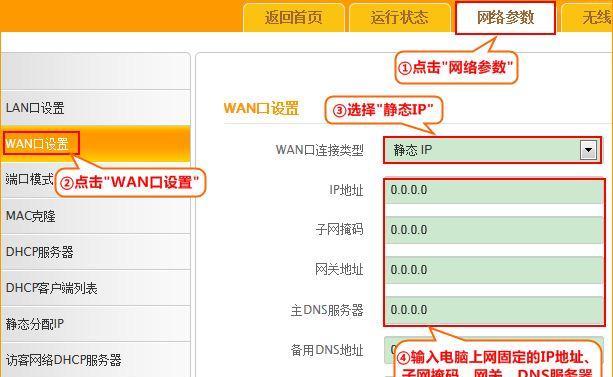Switch to the 运行状态 tab

click(x=400, y=18)
